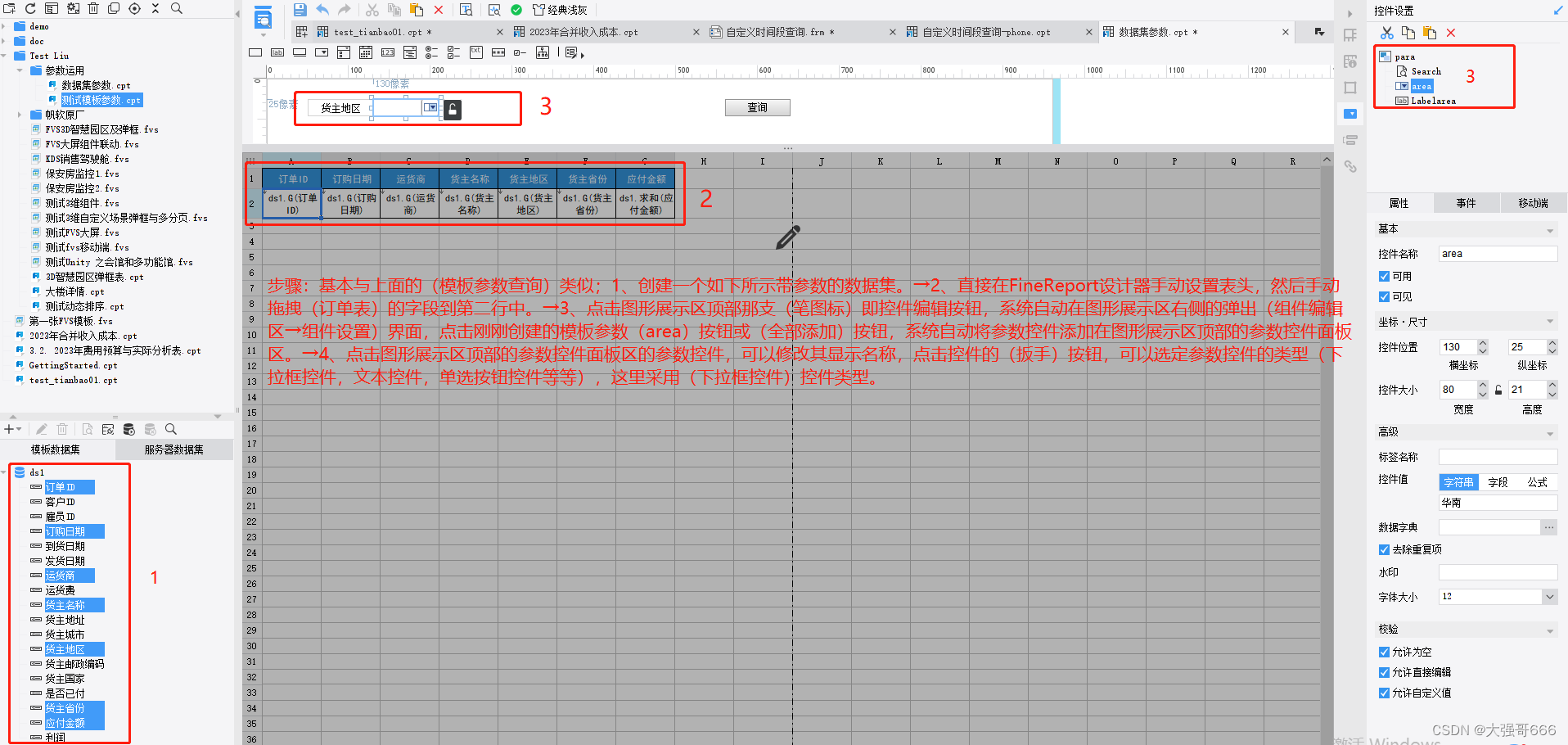The height and width of the screenshot is (745, 1568).
Task: Switch to the 事件 tab
Action: tap(1466, 203)
